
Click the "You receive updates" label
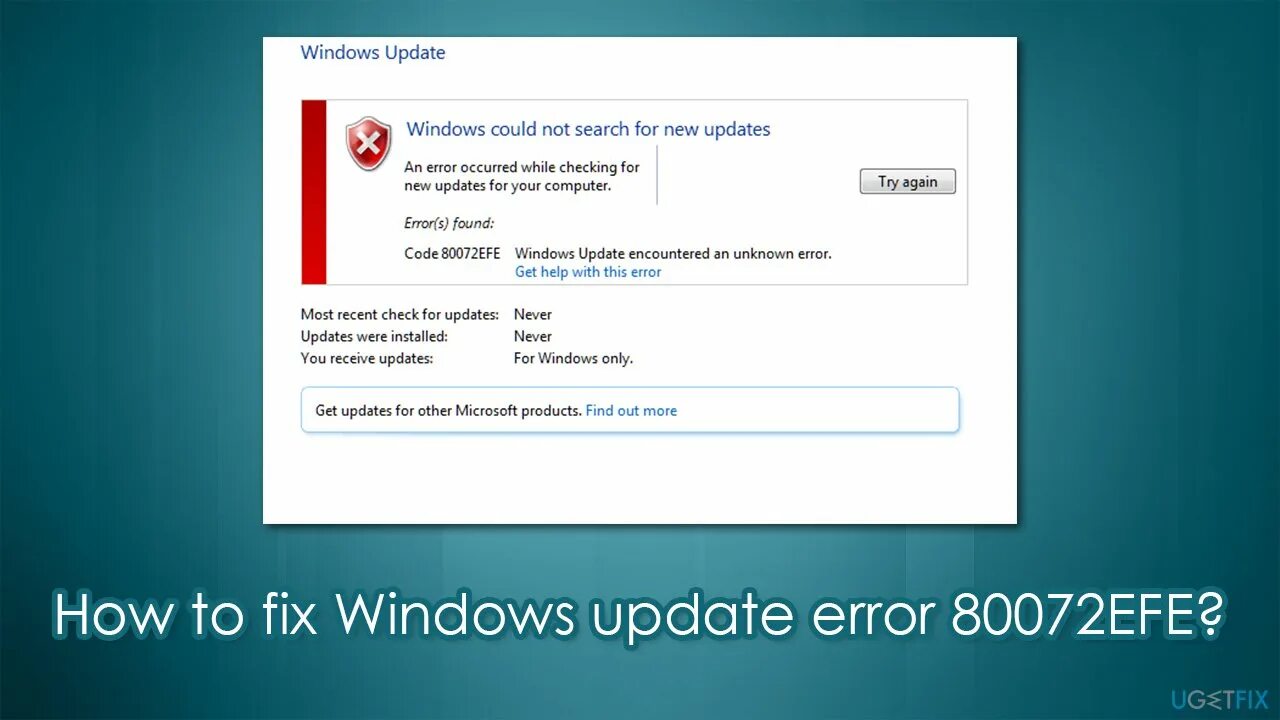tap(367, 358)
